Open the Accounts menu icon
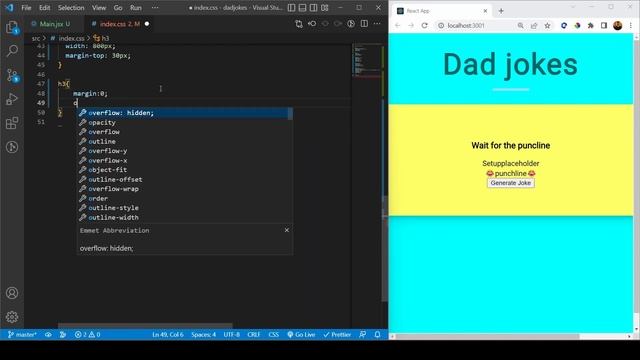The height and width of the screenshot is (360, 640). pyautogui.click(x=12, y=293)
